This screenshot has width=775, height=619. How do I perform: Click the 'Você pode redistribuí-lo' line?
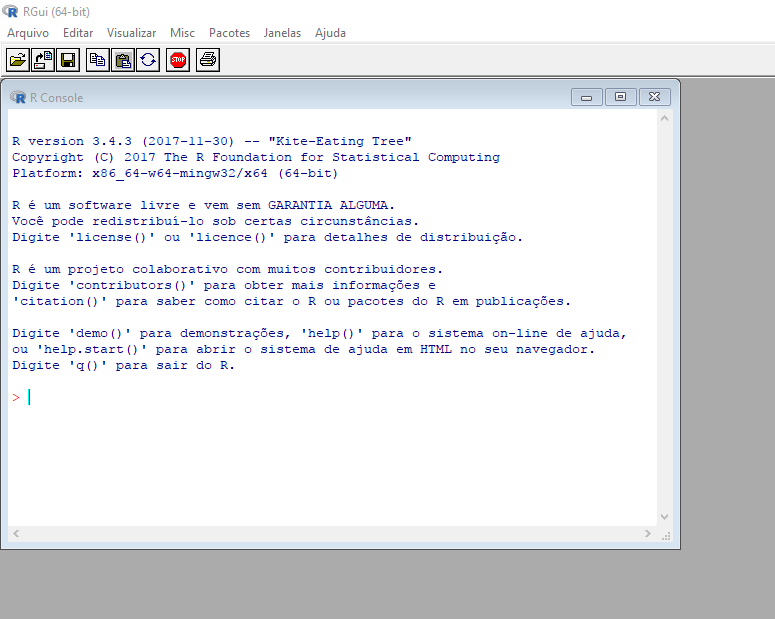[215, 221]
